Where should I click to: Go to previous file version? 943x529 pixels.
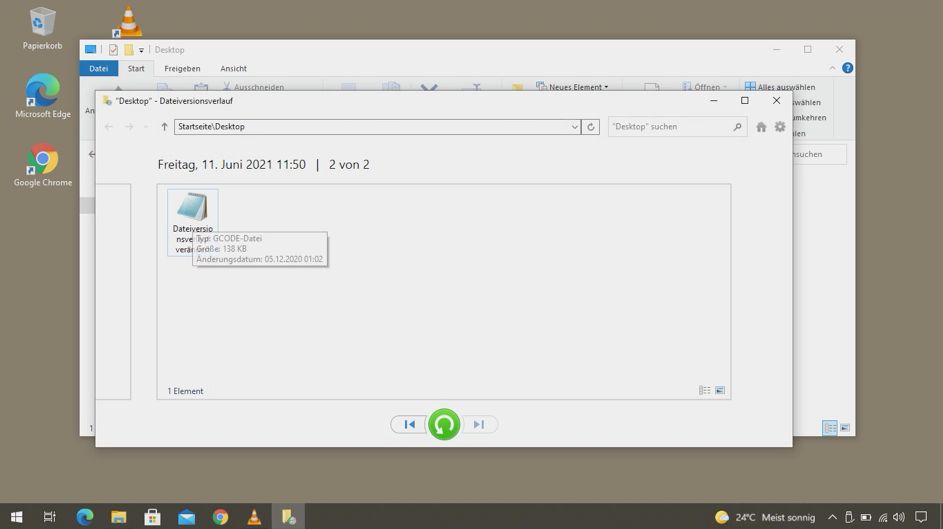point(410,424)
